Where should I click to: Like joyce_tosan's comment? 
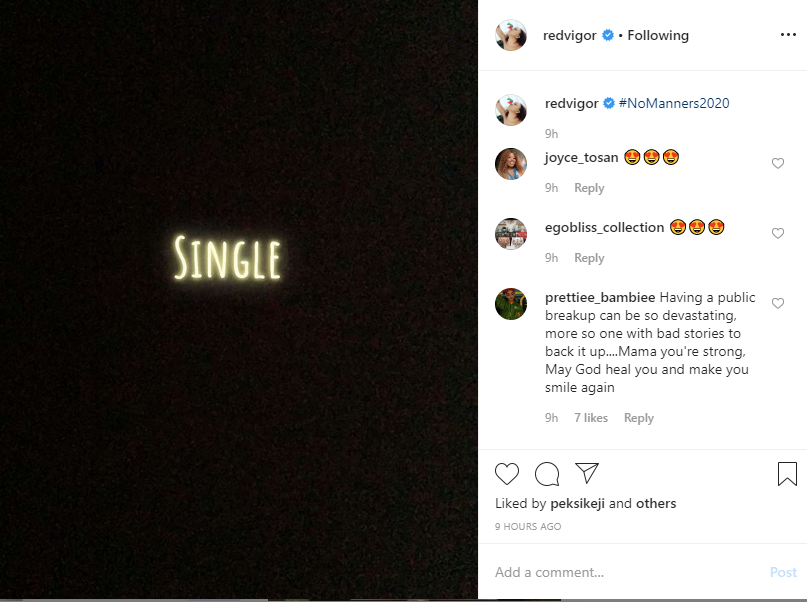click(x=778, y=163)
